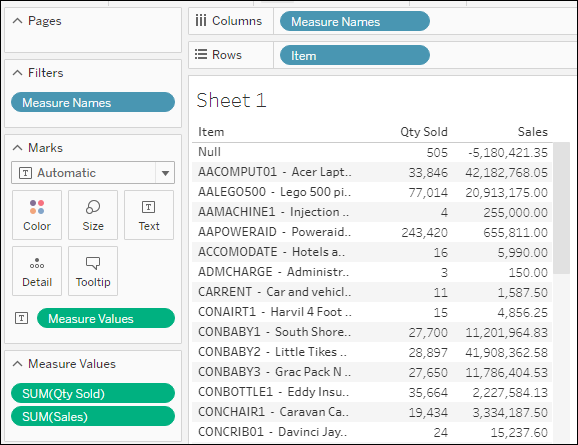This screenshot has width=578, height=445.
Task: Click the vertical scrollbar in the table
Action: click(x=562, y=208)
